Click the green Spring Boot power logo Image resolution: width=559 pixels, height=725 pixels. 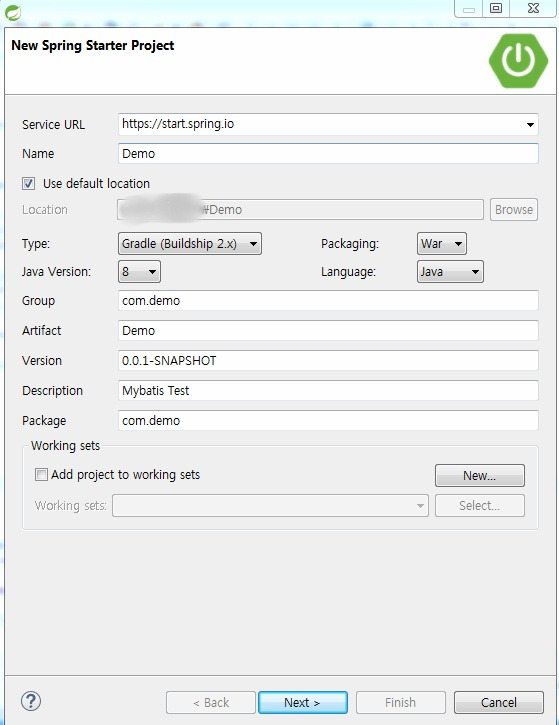point(518,61)
